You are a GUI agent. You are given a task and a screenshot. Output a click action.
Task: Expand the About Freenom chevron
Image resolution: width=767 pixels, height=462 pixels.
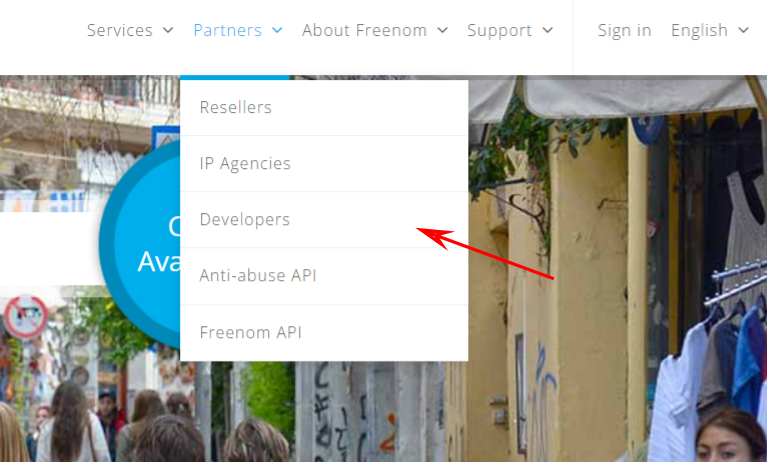(442, 30)
